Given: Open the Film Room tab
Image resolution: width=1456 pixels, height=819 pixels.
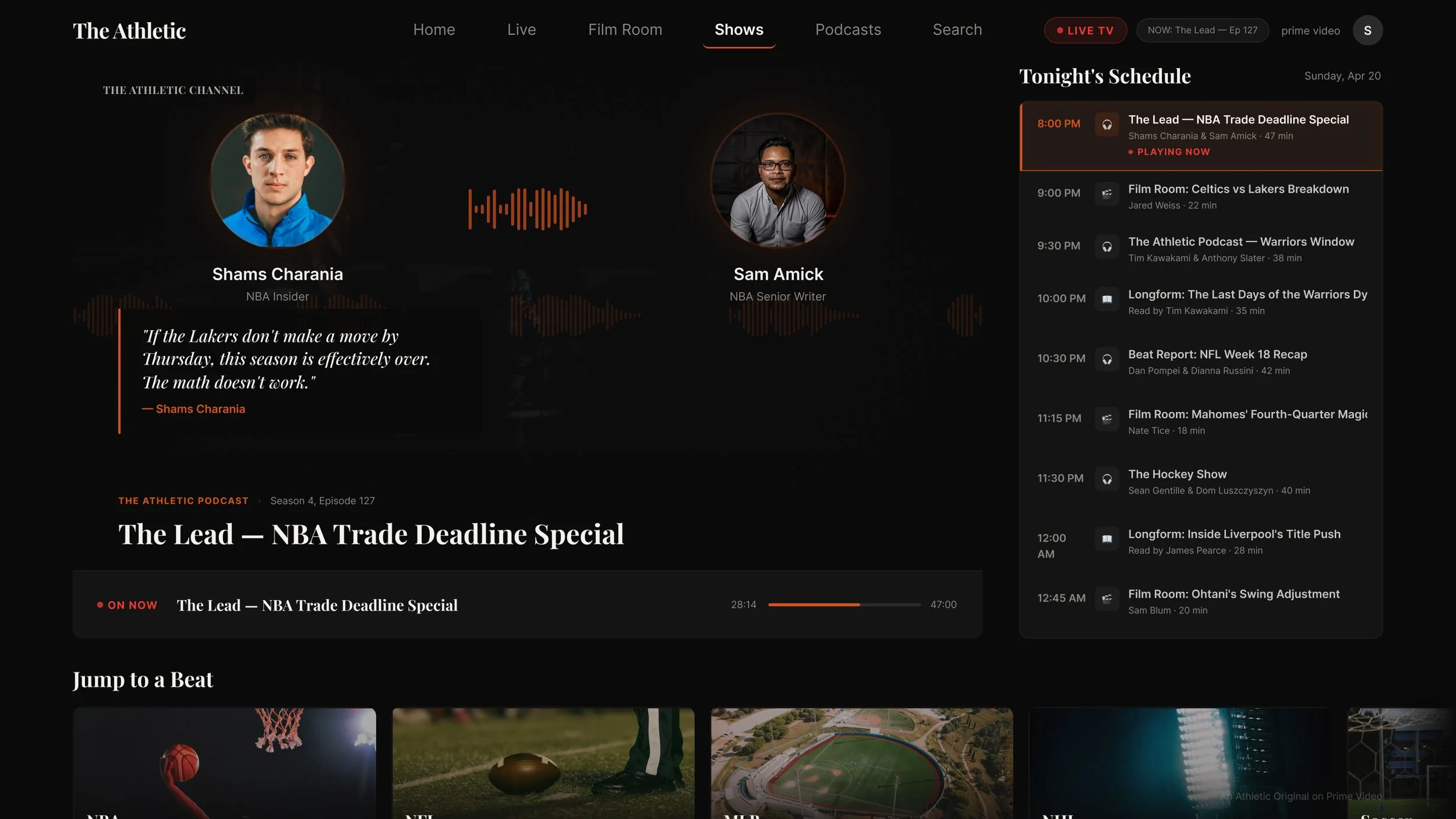Looking at the screenshot, I should (x=625, y=30).
